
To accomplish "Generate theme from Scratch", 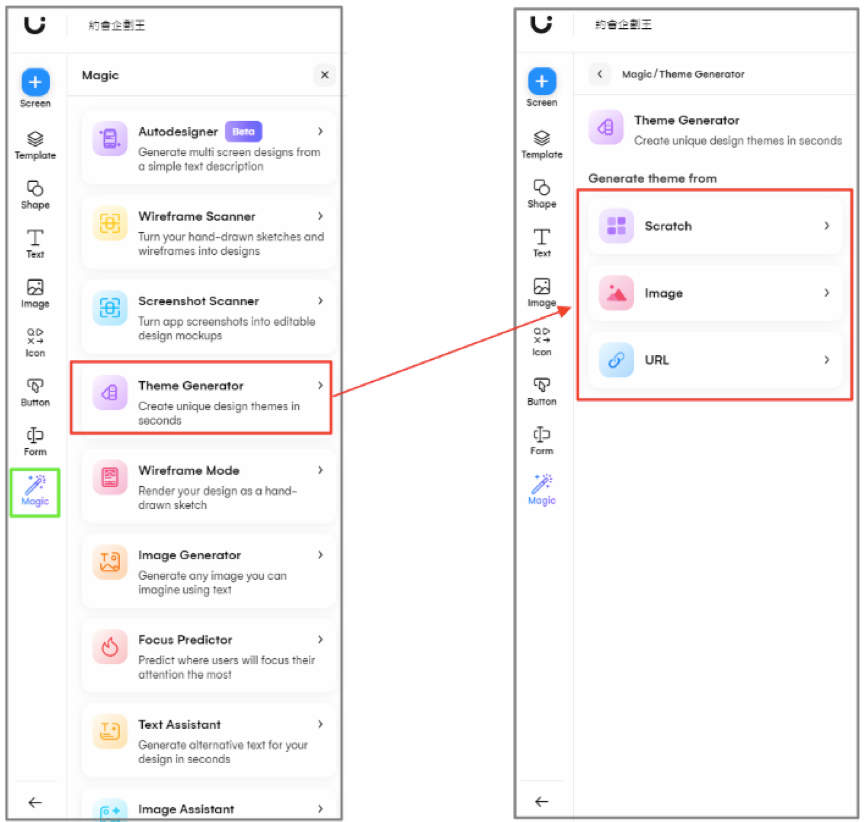I will click(x=715, y=226).
